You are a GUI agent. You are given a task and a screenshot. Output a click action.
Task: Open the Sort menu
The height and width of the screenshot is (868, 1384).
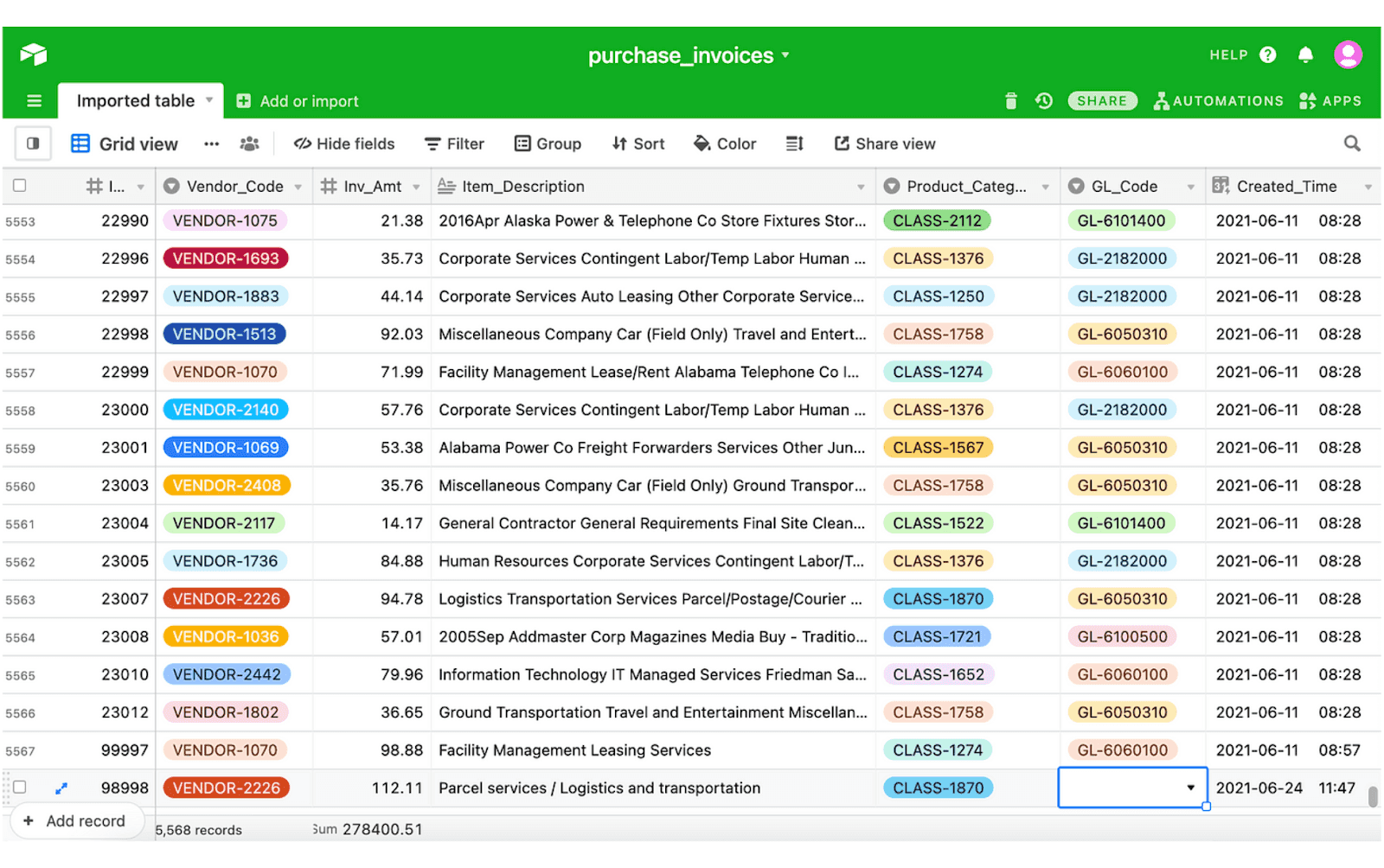638,144
